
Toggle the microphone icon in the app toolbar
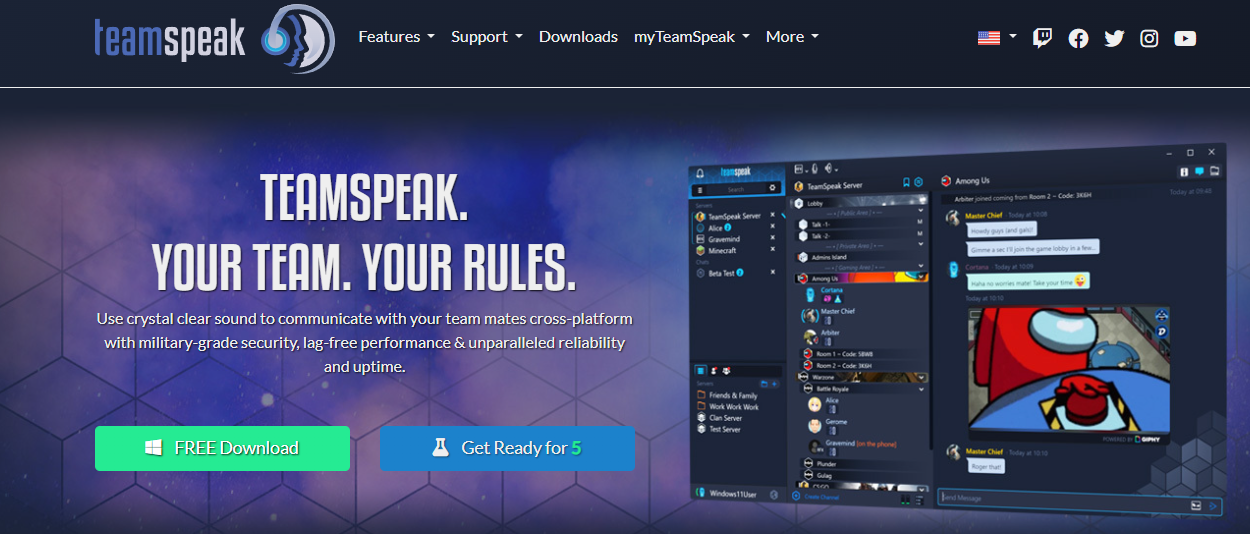(815, 168)
